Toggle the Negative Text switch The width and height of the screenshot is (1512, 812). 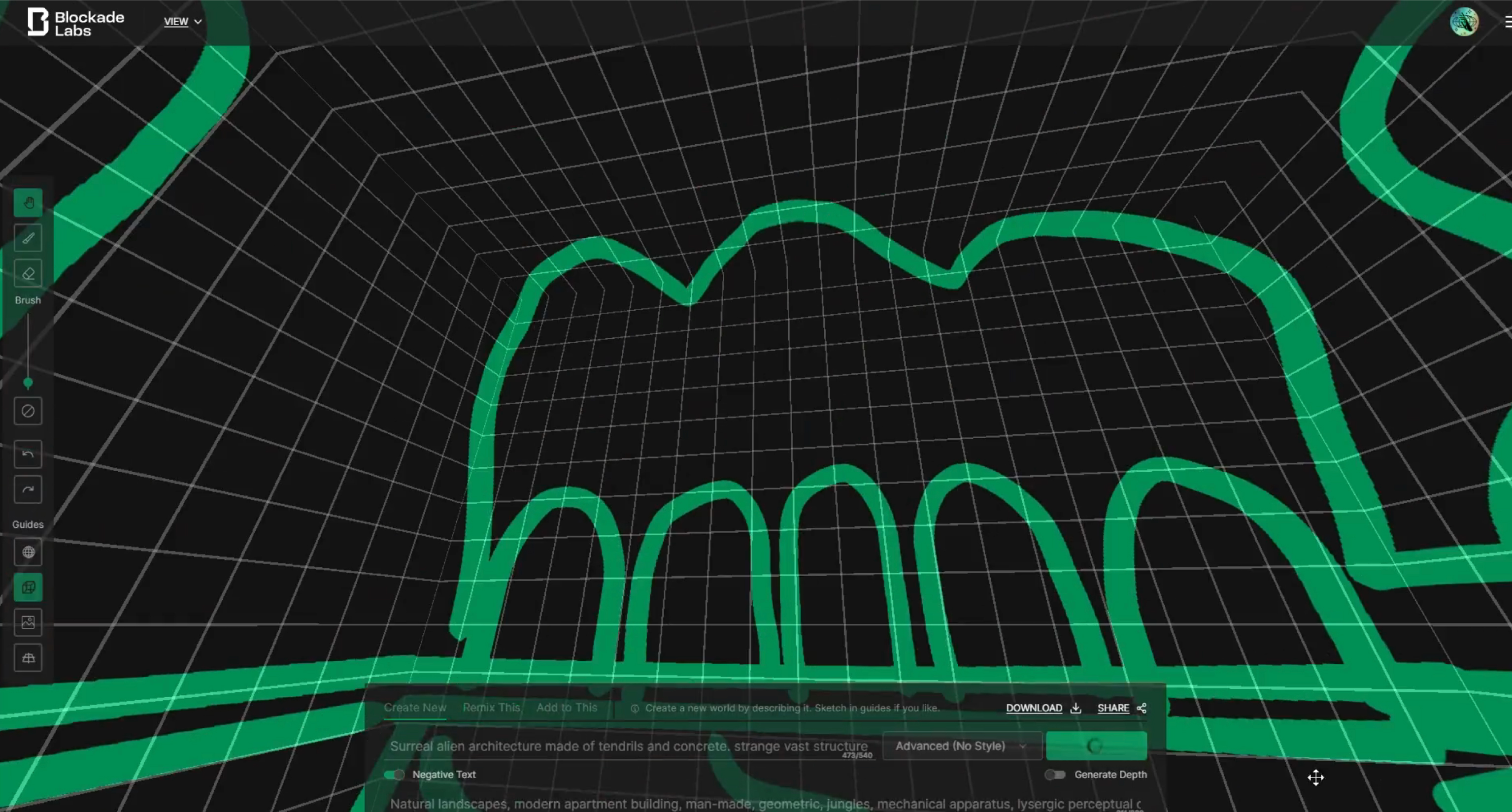point(395,775)
